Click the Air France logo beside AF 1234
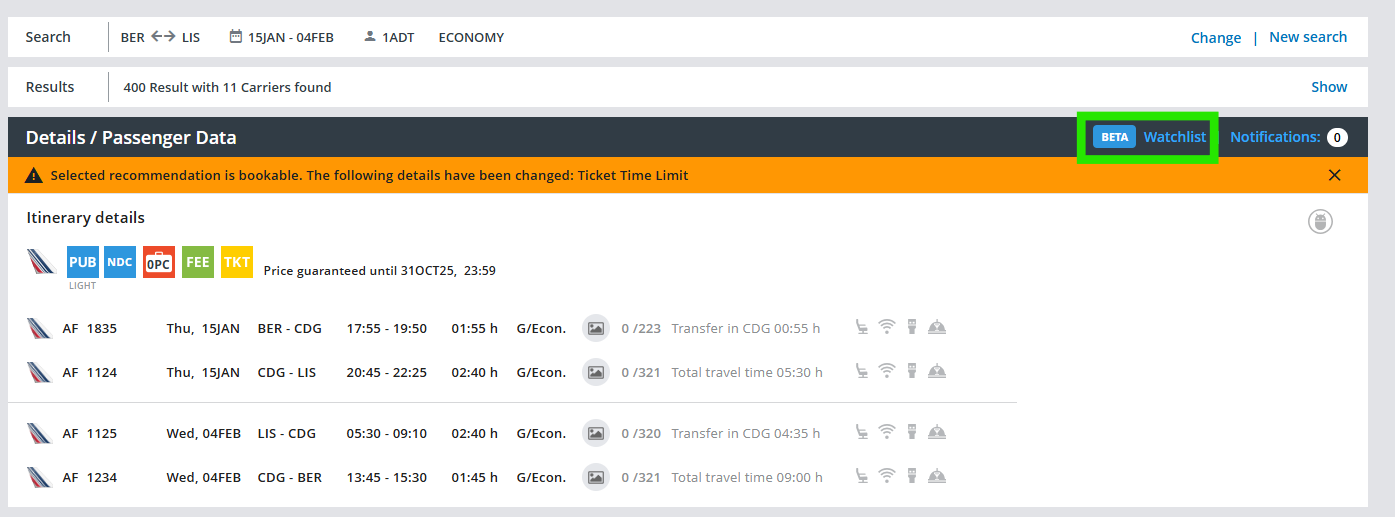Viewport: 1395px width, 517px height. click(40, 477)
